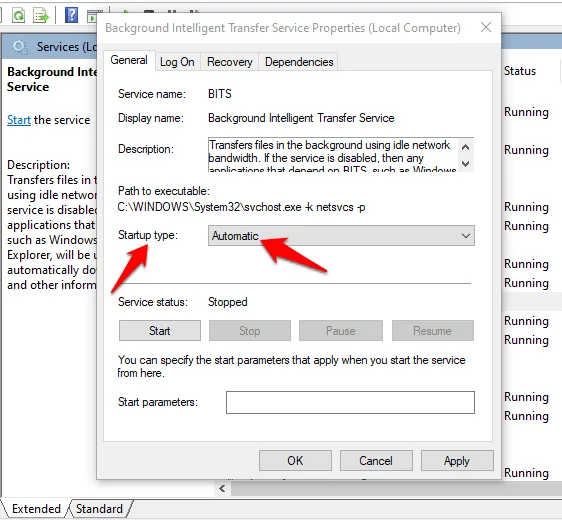Image resolution: width=562 pixels, height=520 pixels.
Task: Click the Start service button
Action: (x=160, y=330)
